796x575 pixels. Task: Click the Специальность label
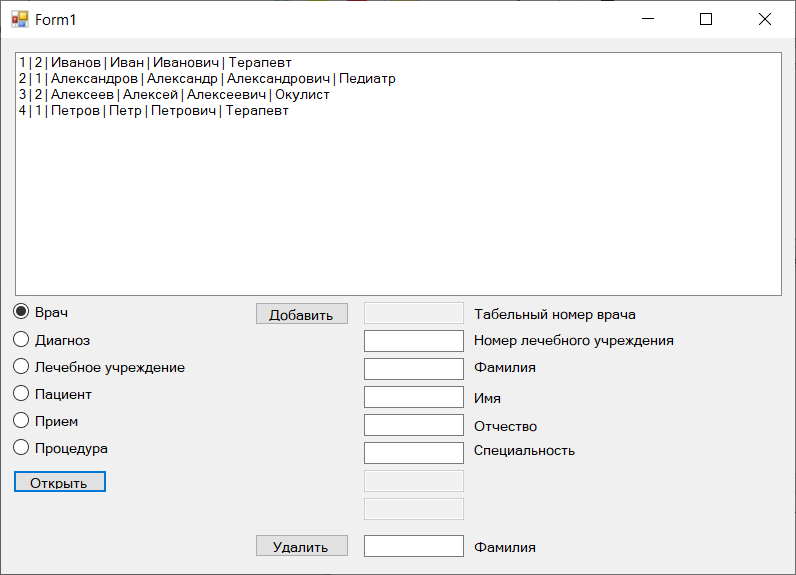point(524,451)
